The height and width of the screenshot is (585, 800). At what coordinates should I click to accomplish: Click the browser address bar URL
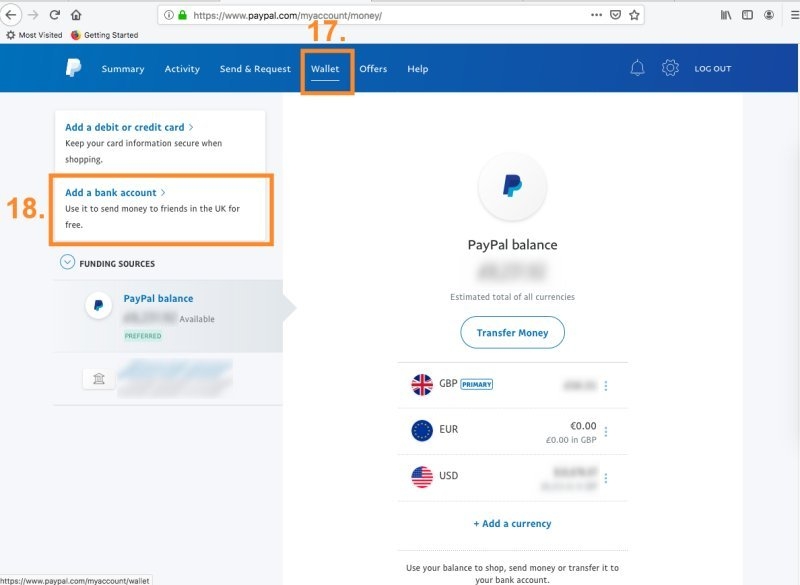[287, 15]
